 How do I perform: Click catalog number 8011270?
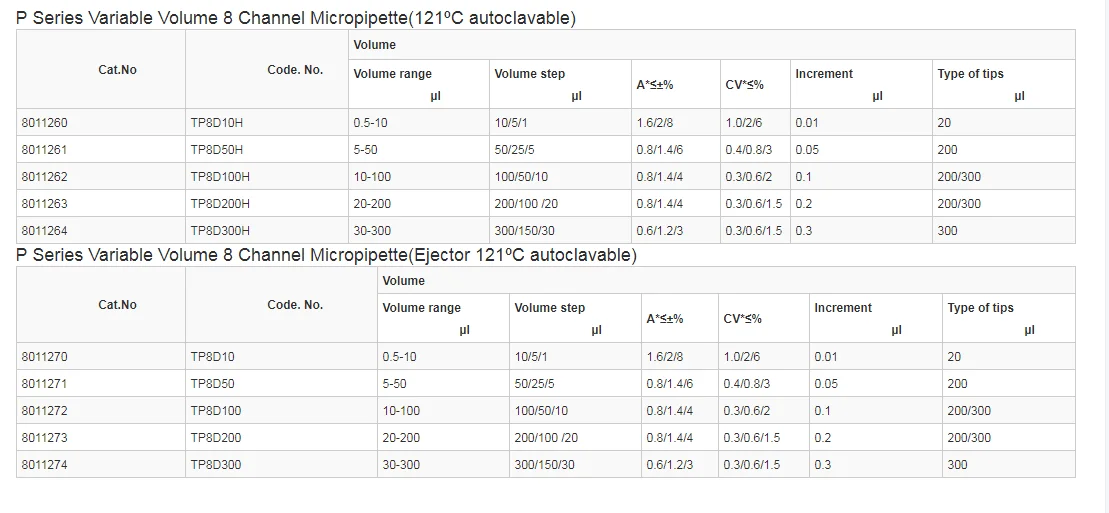click(44, 357)
